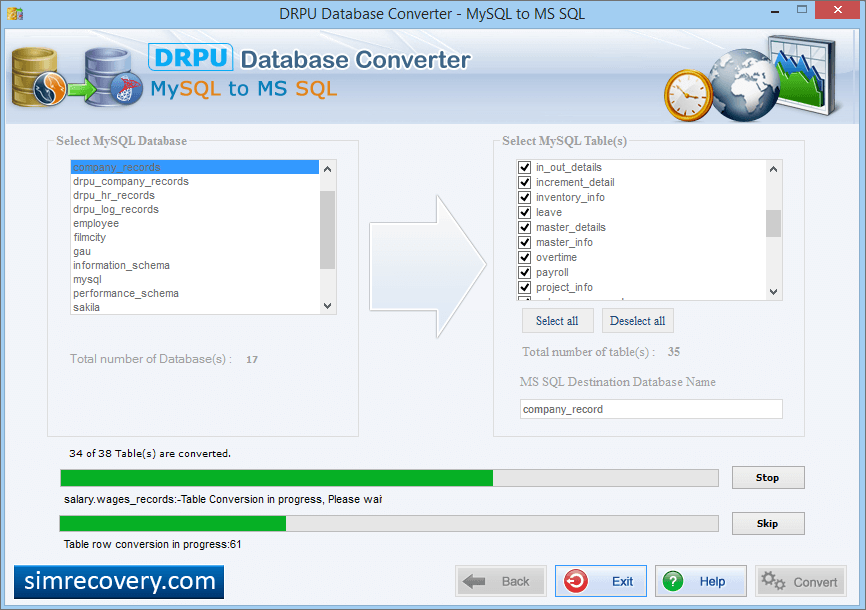
Task: Click the destination database name field
Action: 651,409
